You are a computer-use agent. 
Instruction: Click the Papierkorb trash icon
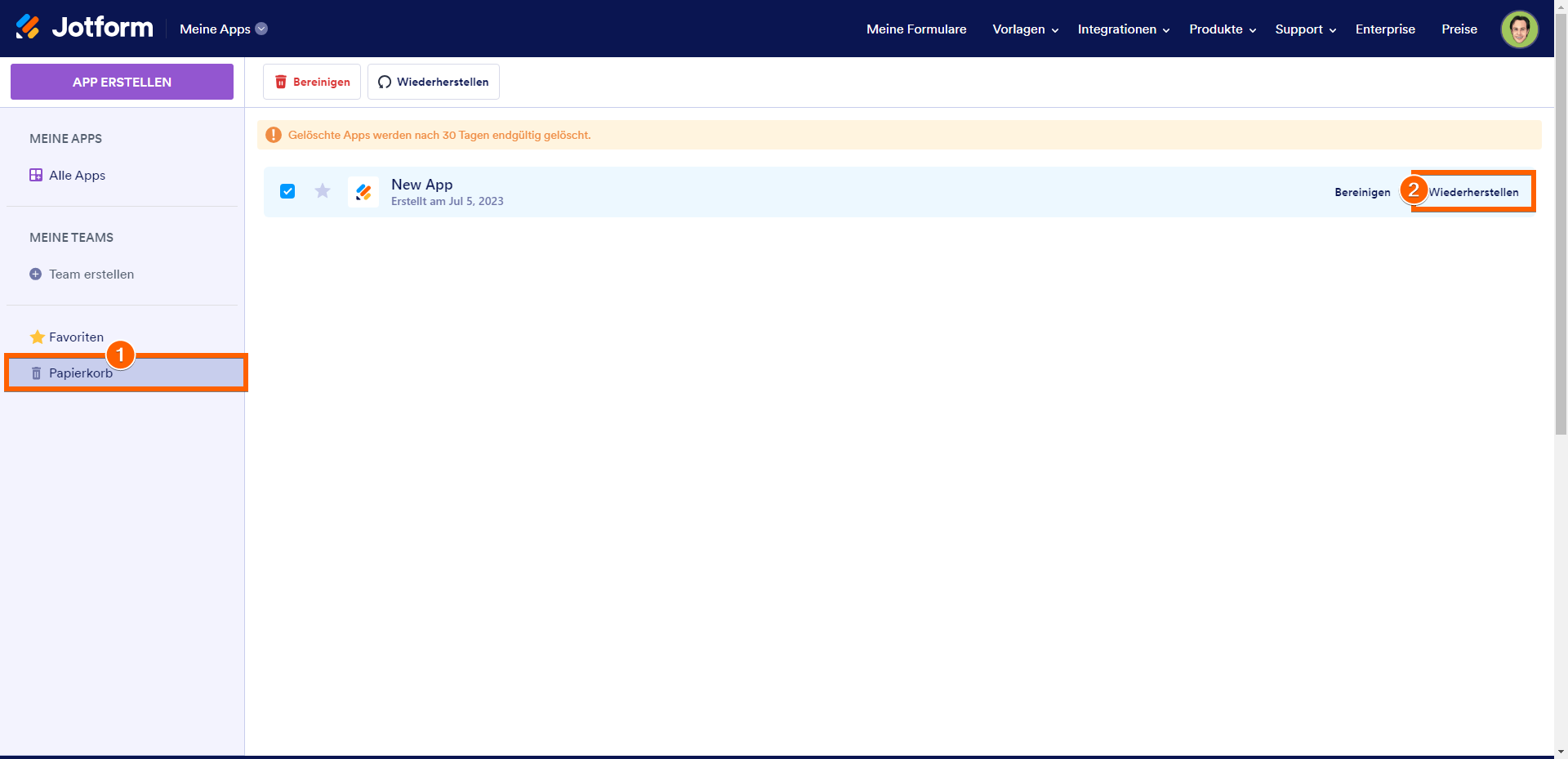click(36, 373)
